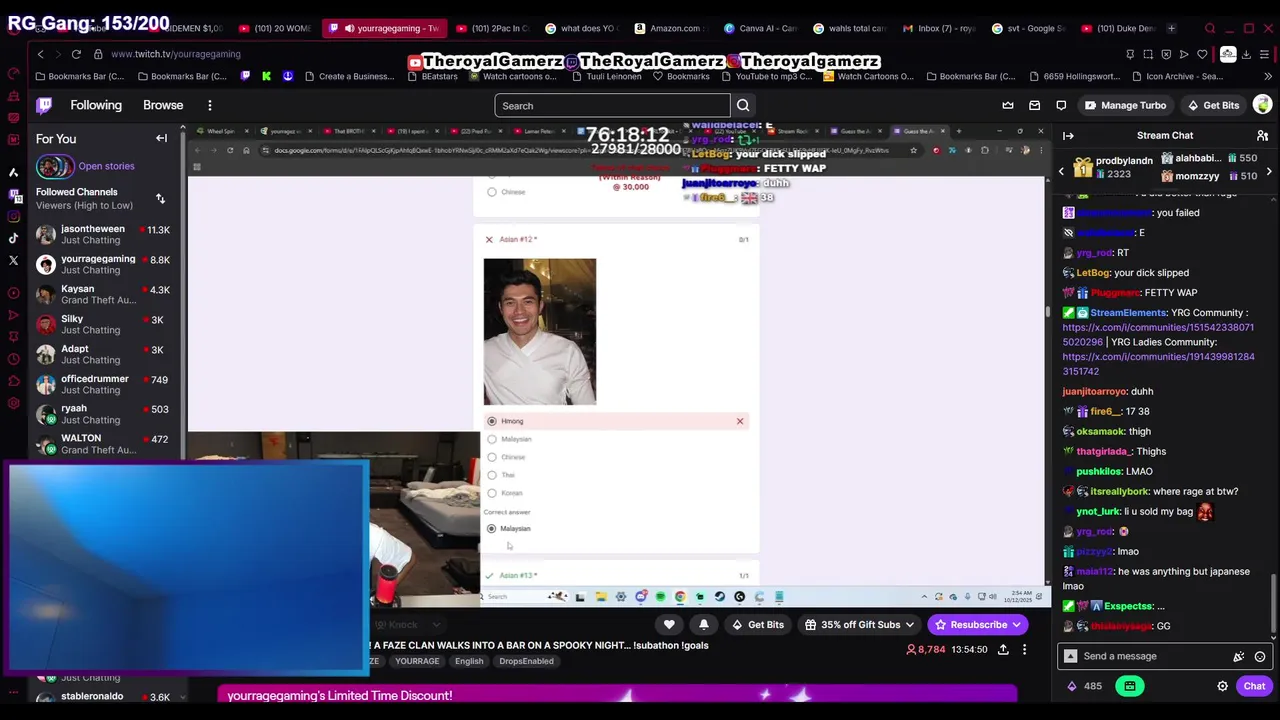Open the Create a Business bookmark

[350, 76]
